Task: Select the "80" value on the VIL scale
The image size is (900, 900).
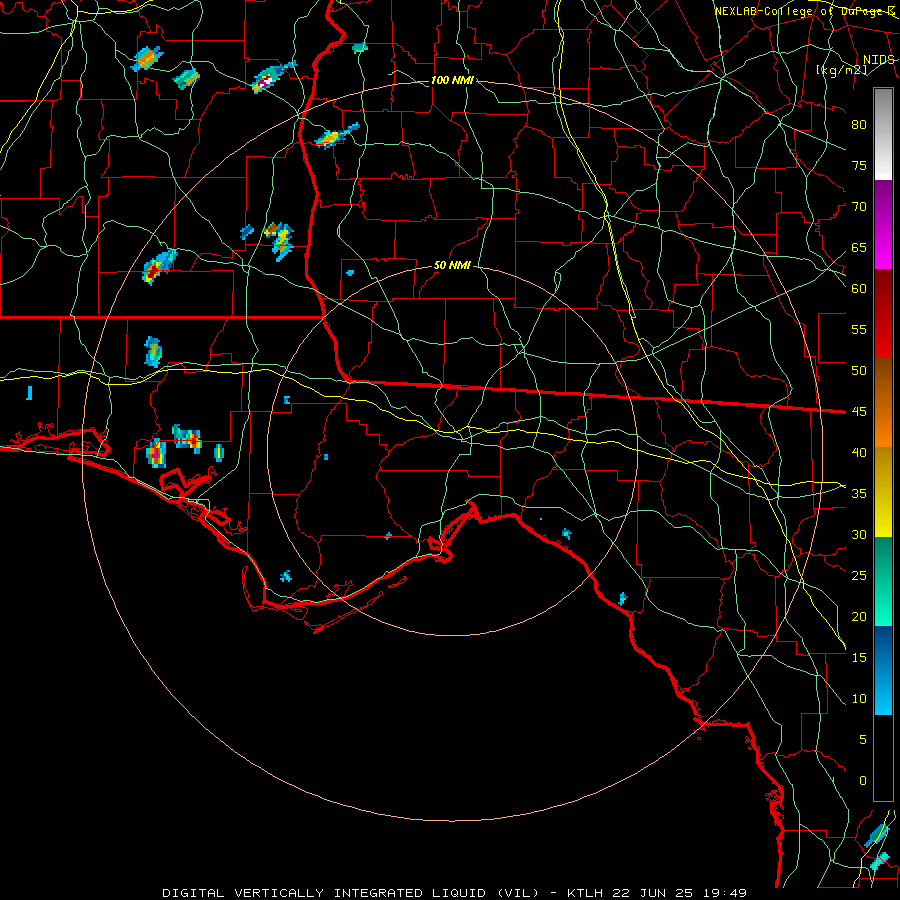Action: 859,125
